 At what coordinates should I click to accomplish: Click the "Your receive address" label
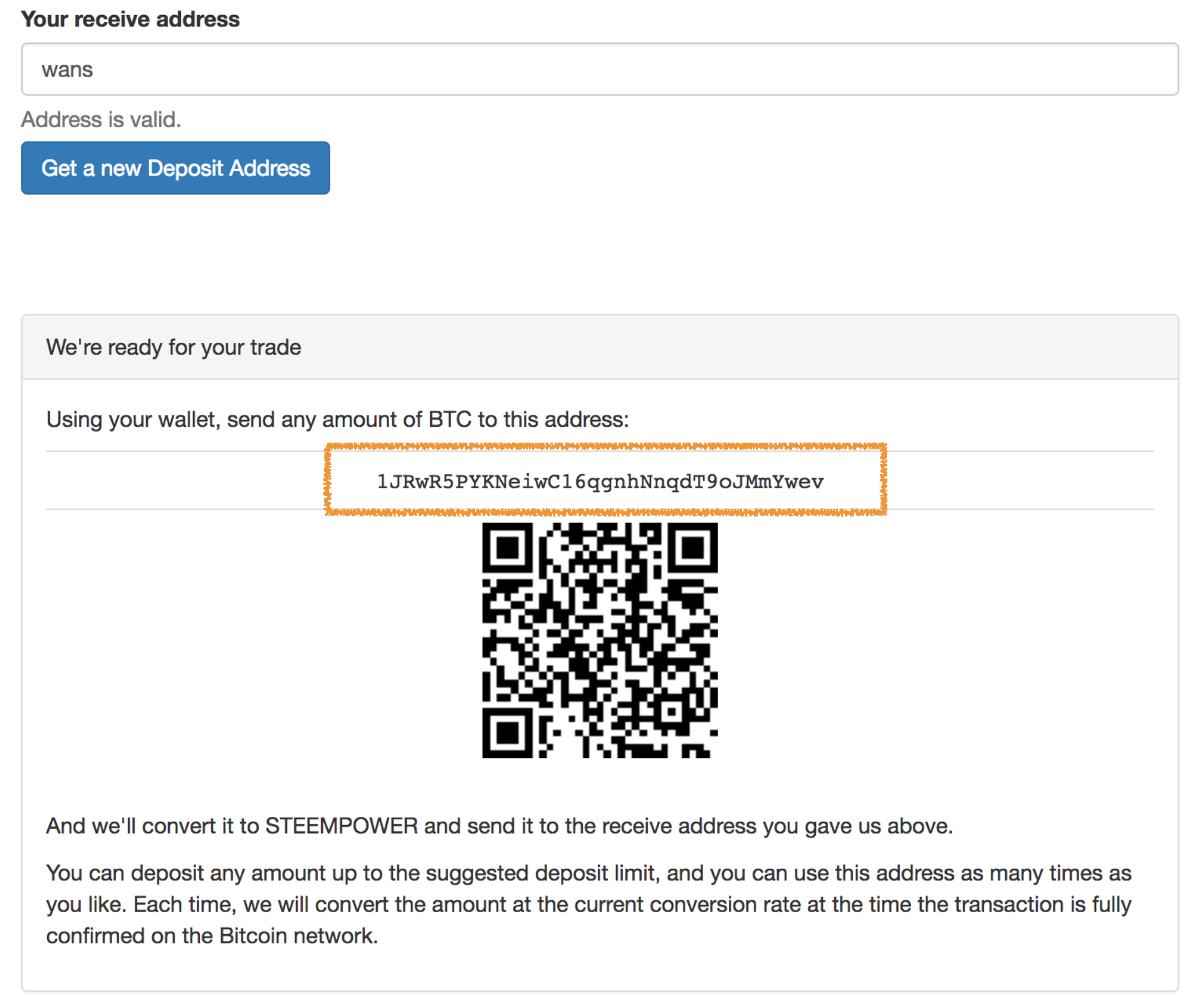click(x=130, y=19)
